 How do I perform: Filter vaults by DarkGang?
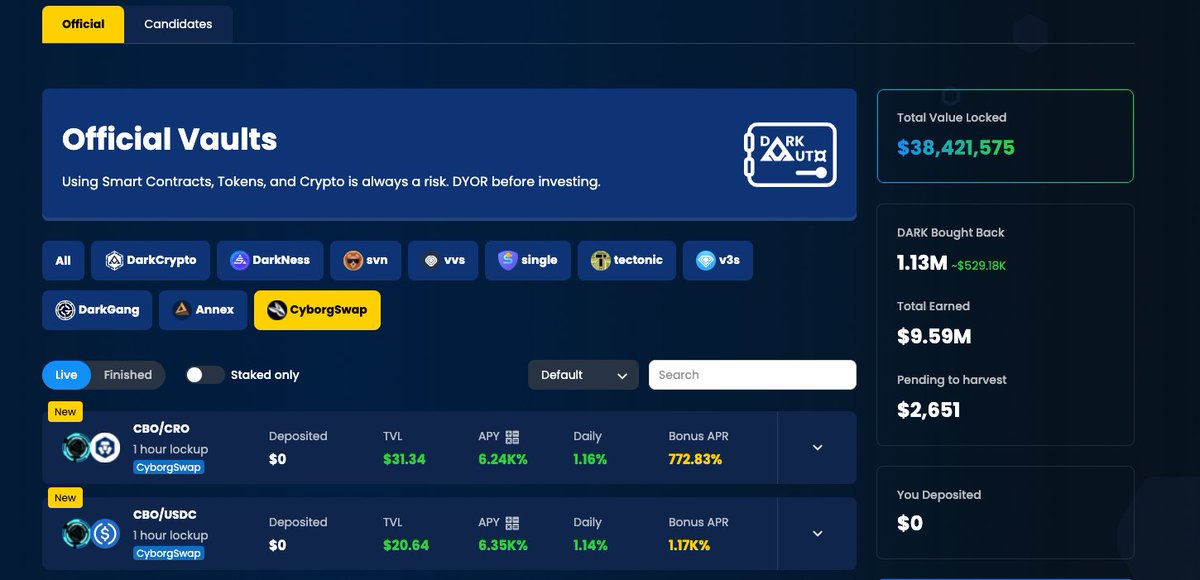tap(97, 310)
